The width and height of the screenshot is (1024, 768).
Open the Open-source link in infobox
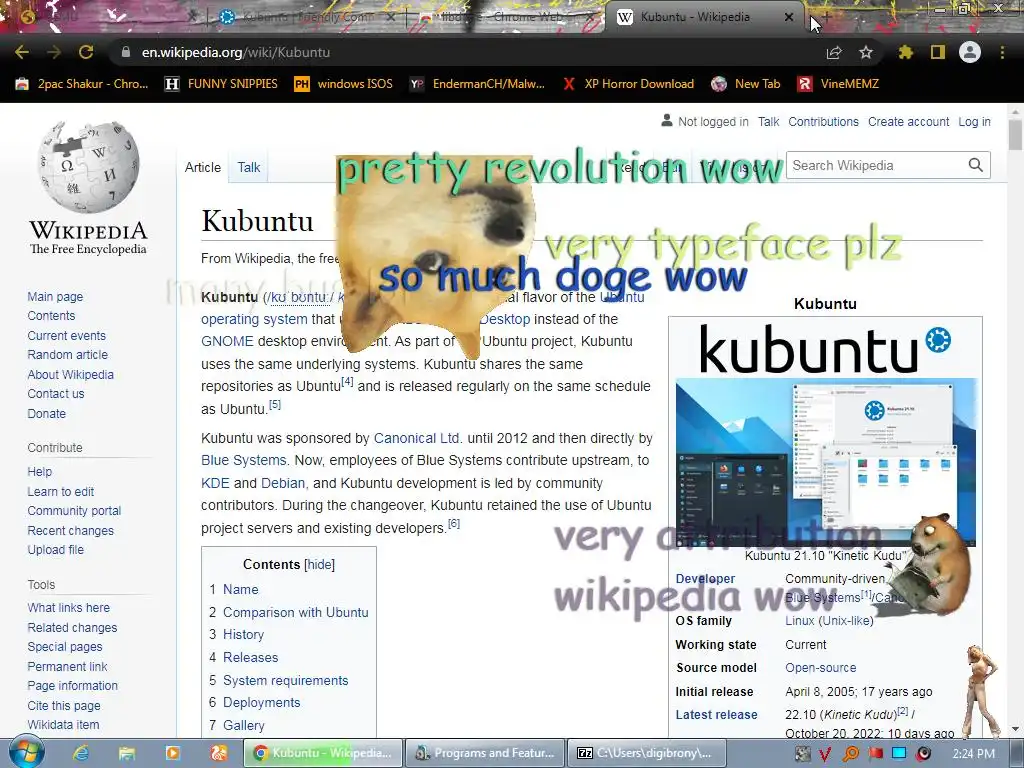[820, 668]
